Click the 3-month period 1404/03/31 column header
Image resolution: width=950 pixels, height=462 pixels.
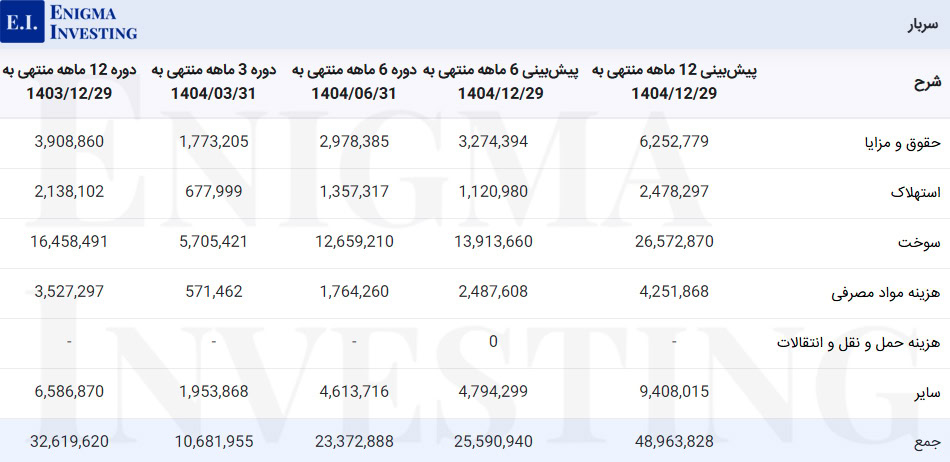click(x=215, y=82)
